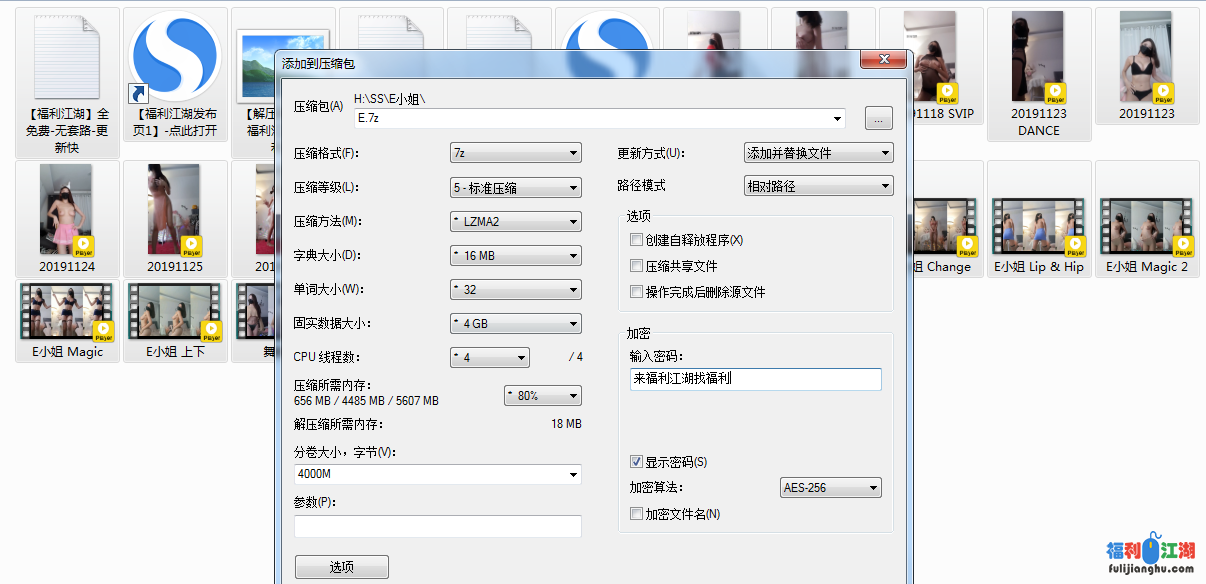Enable the 创建自释放程序 checkbox
The width and height of the screenshot is (1206, 584).
click(x=636, y=240)
